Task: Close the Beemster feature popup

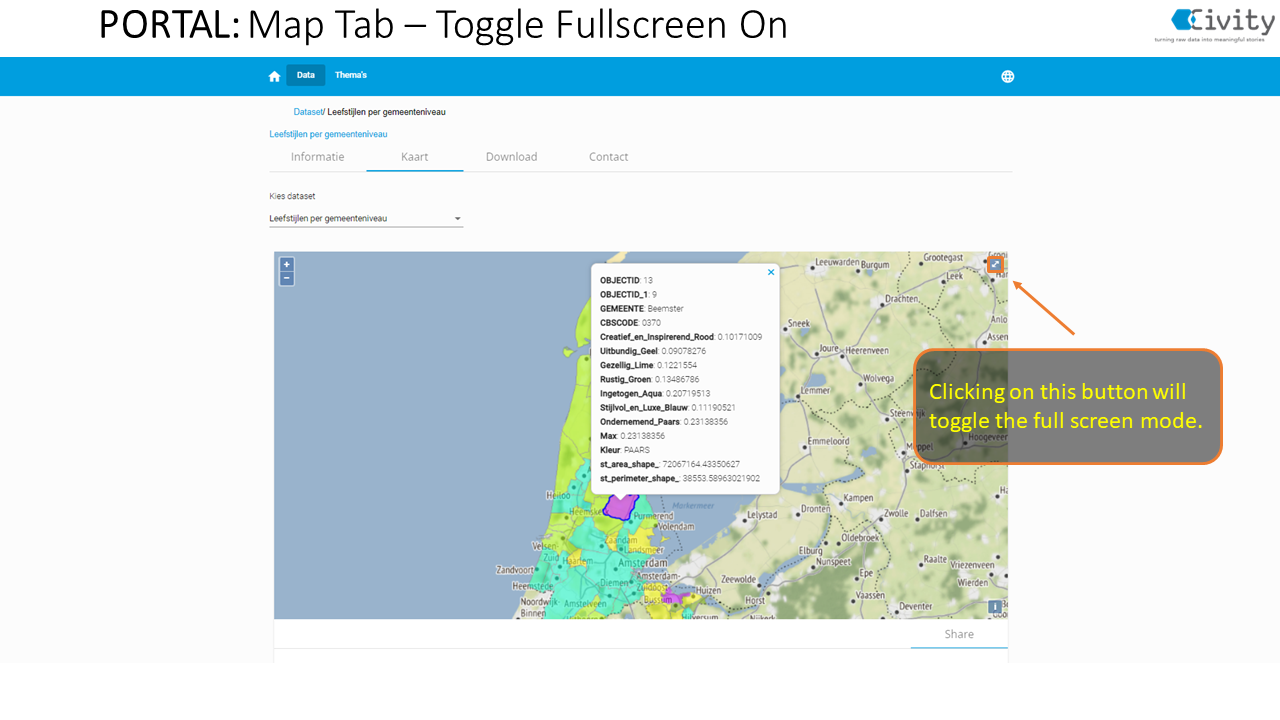Action: coord(771,272)
